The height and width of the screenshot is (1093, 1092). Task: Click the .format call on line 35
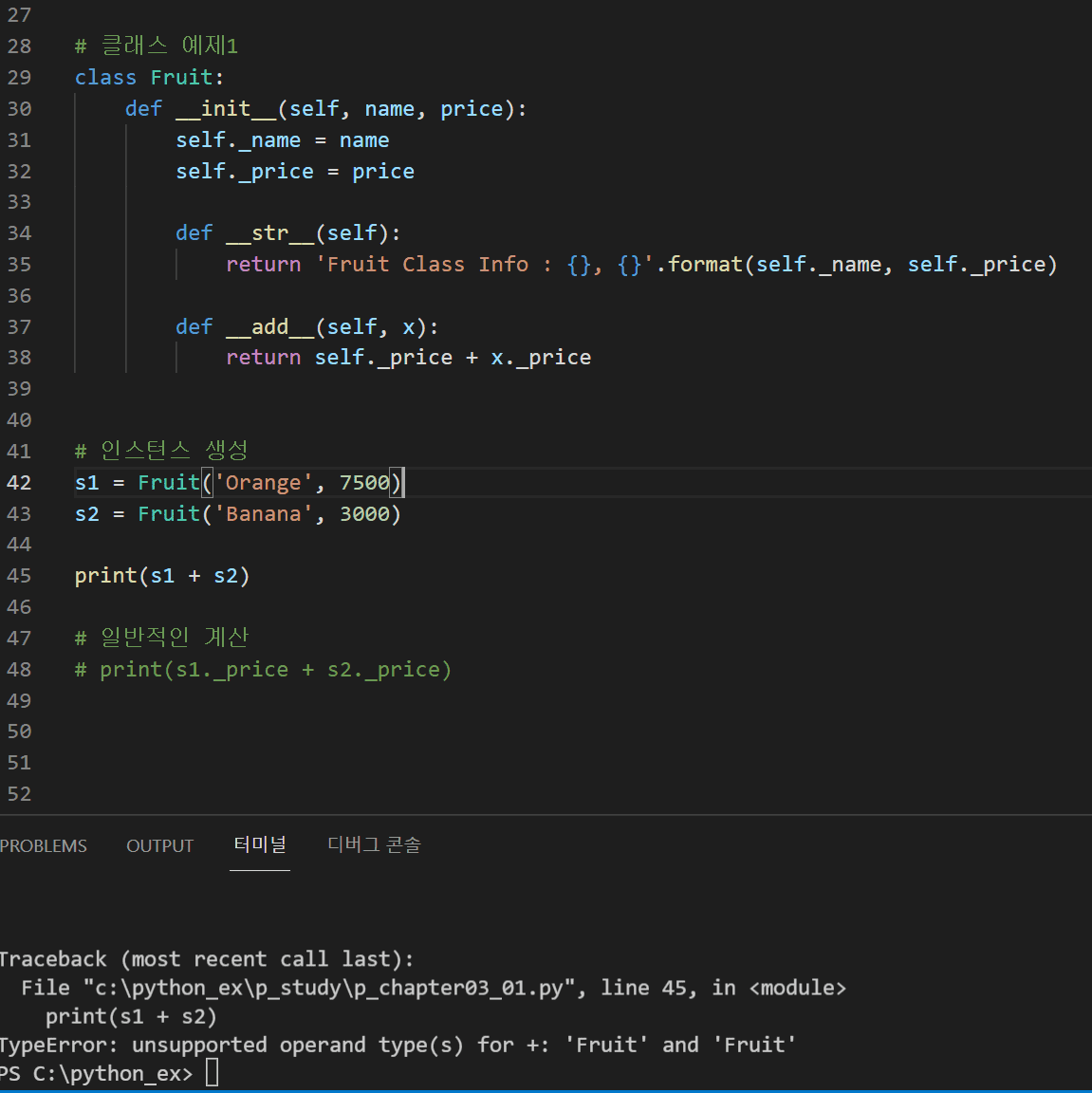click(x=704, y=265)
